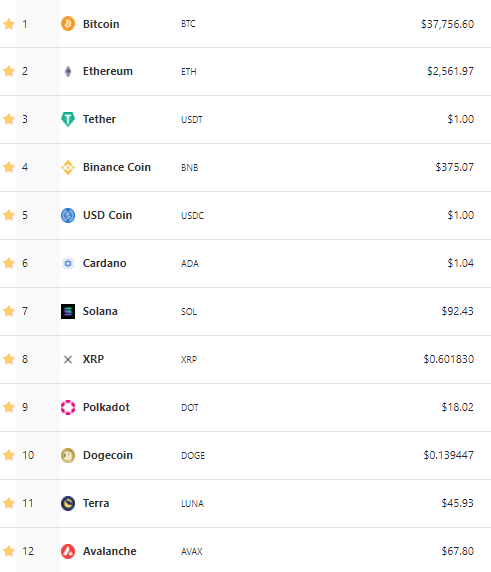Click the USD Coin blue icon
Screen dimensions: 491x572
point(68,215)
